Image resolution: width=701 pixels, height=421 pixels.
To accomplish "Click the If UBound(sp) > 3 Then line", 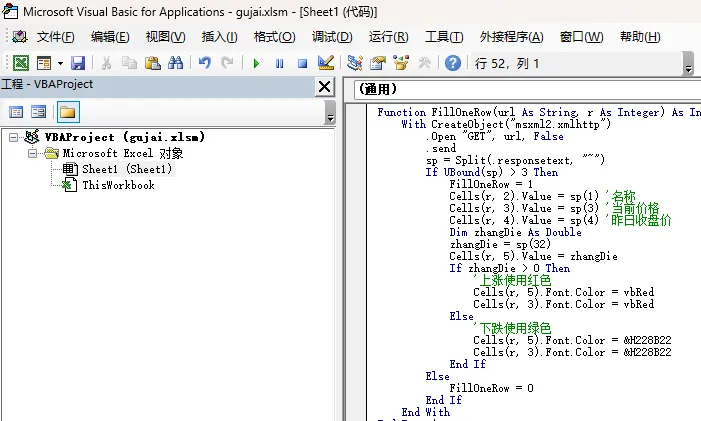I will [492, 172].
